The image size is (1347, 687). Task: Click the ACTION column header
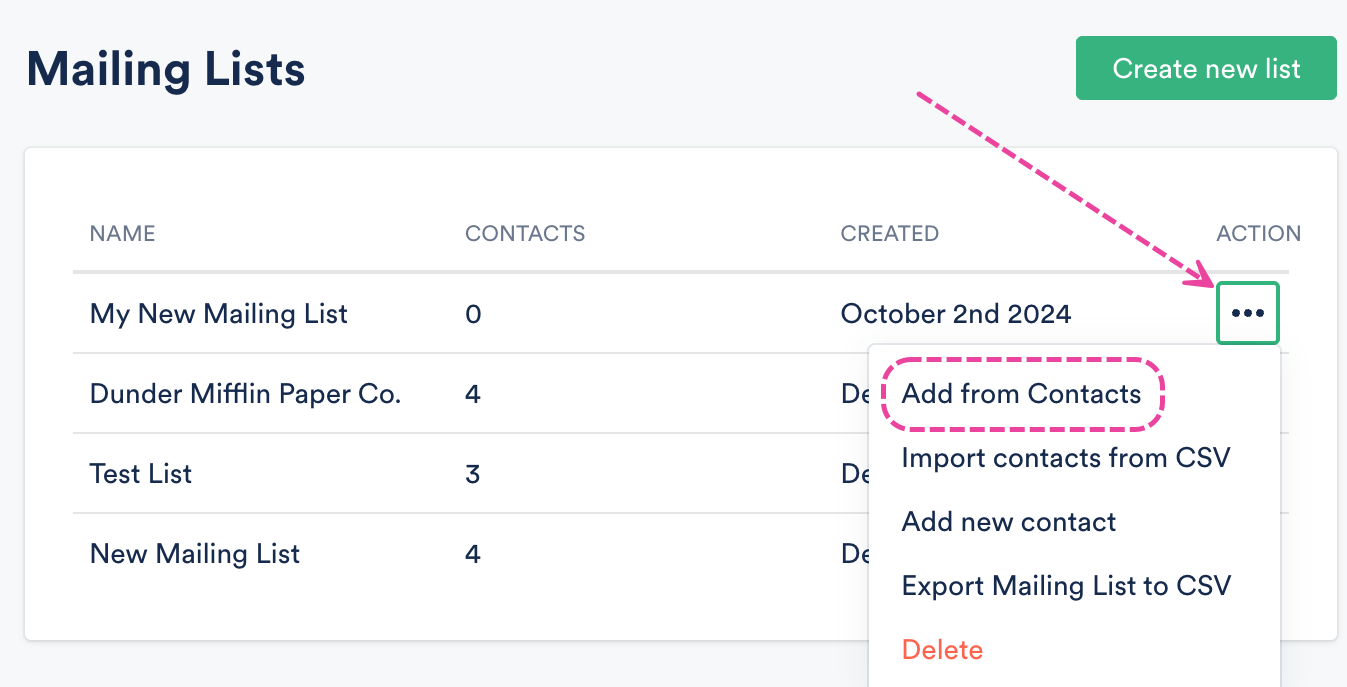click(x=1258, y=234)
